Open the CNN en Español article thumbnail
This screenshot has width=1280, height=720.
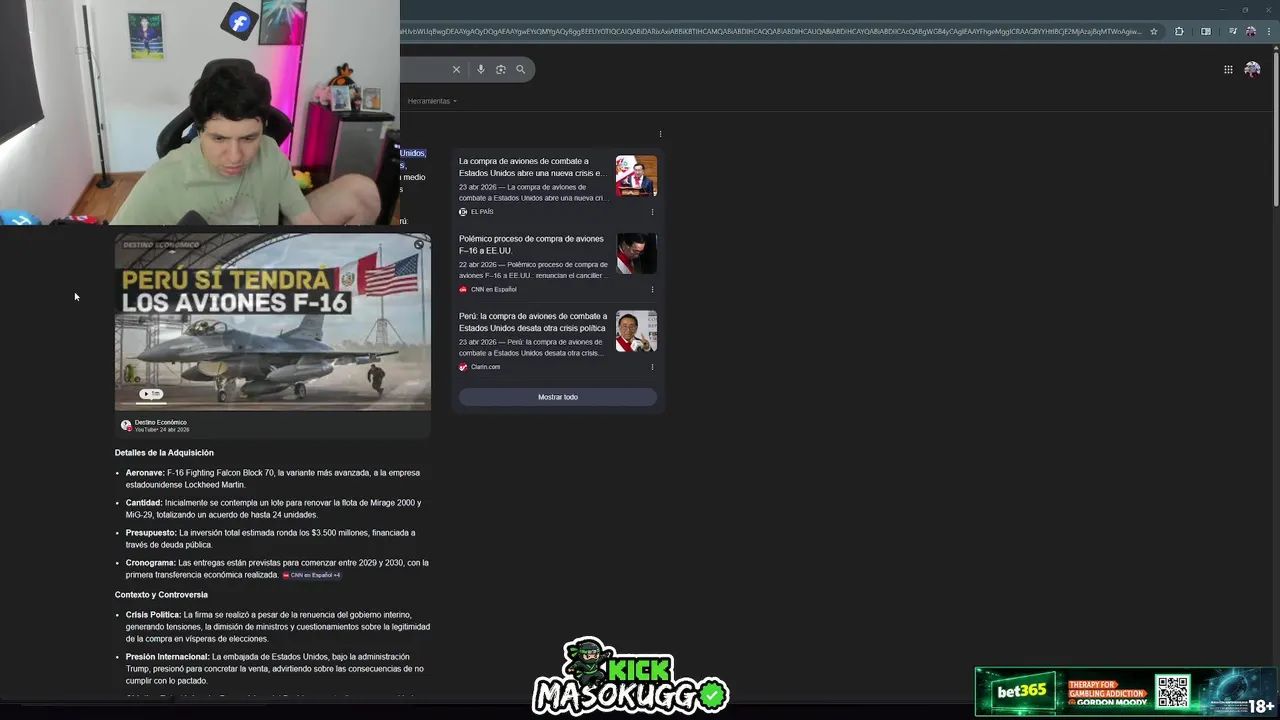pyautogui.click(x=636, y=253)
